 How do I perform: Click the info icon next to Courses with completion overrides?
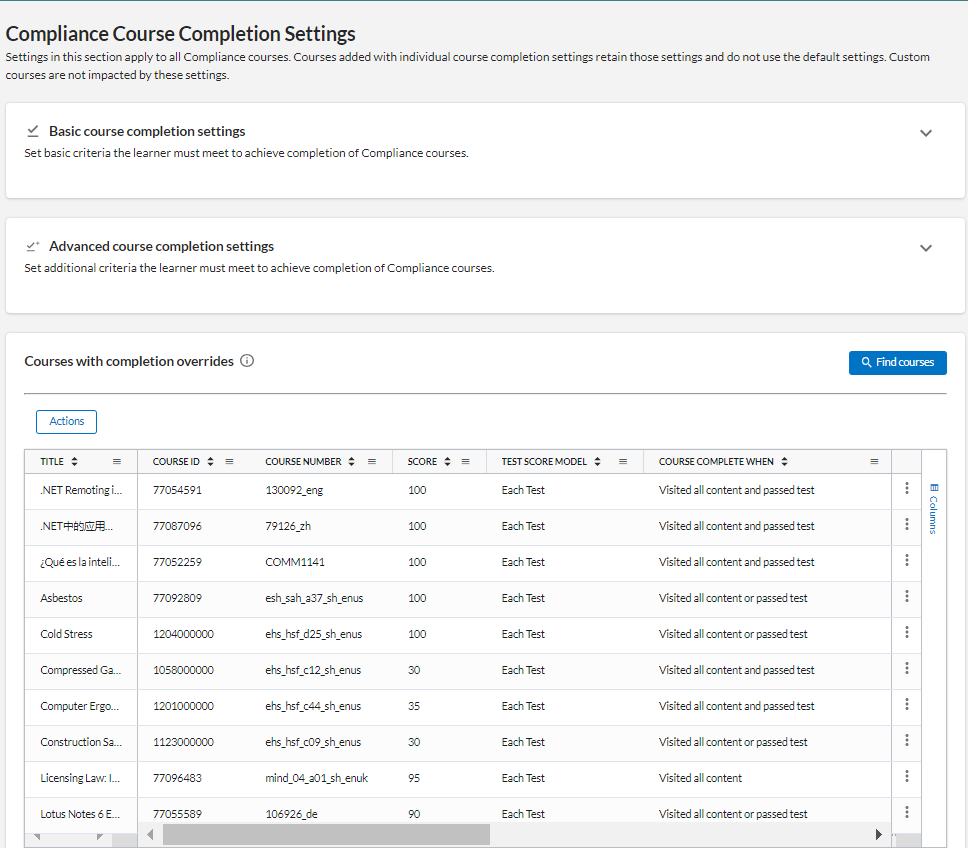pyautogui.click(x=246, y=361)
